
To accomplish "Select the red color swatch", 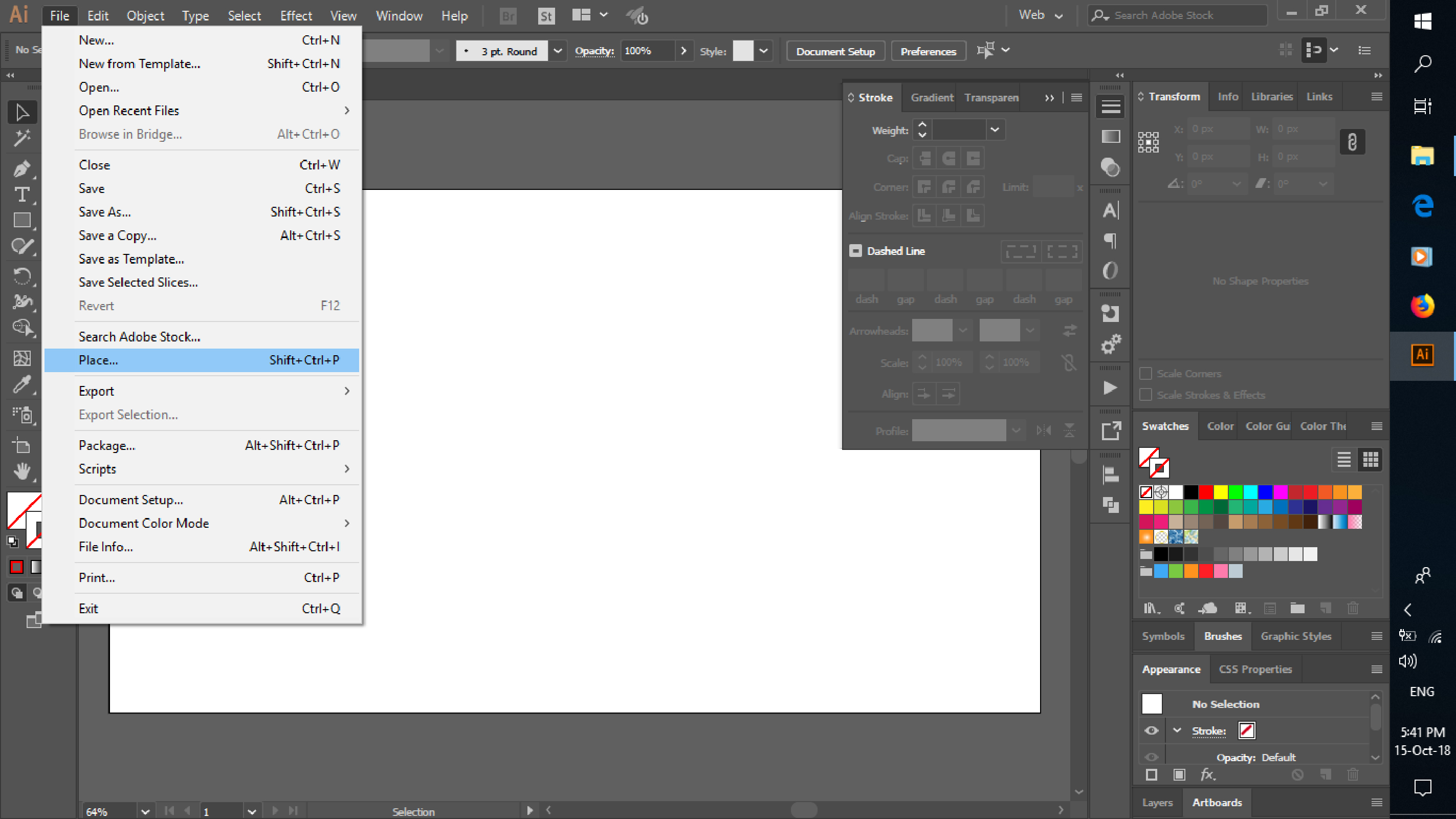I will [1206, 492].
